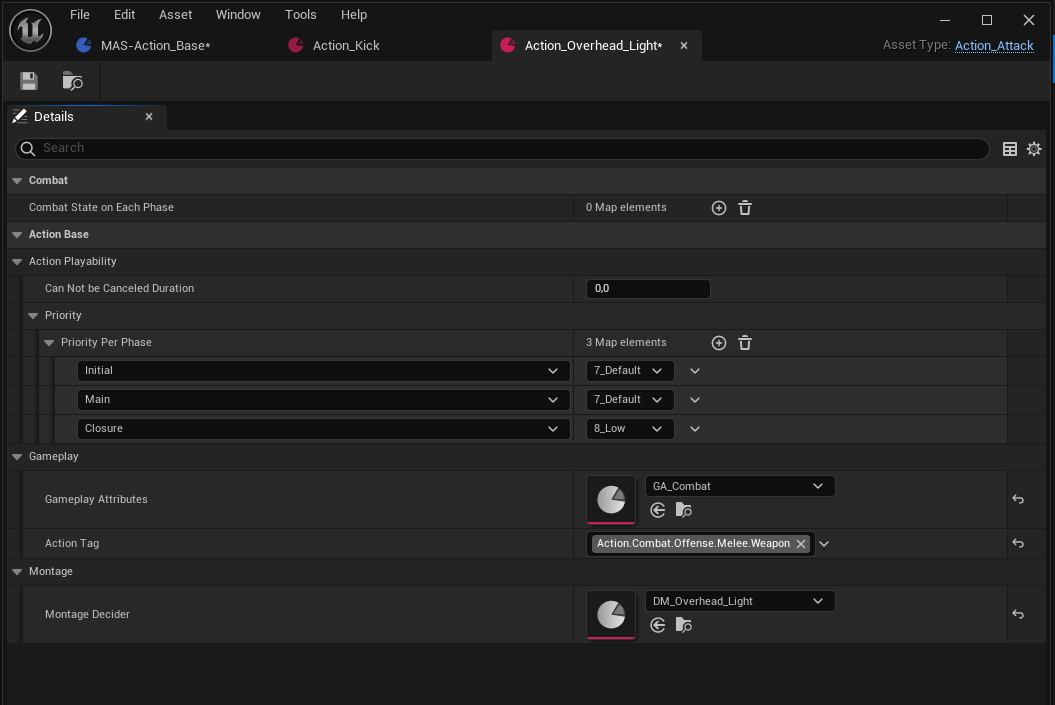1055x705 pixels.
Task: Add element to Combat State map with plus icon
Action: 718,207
